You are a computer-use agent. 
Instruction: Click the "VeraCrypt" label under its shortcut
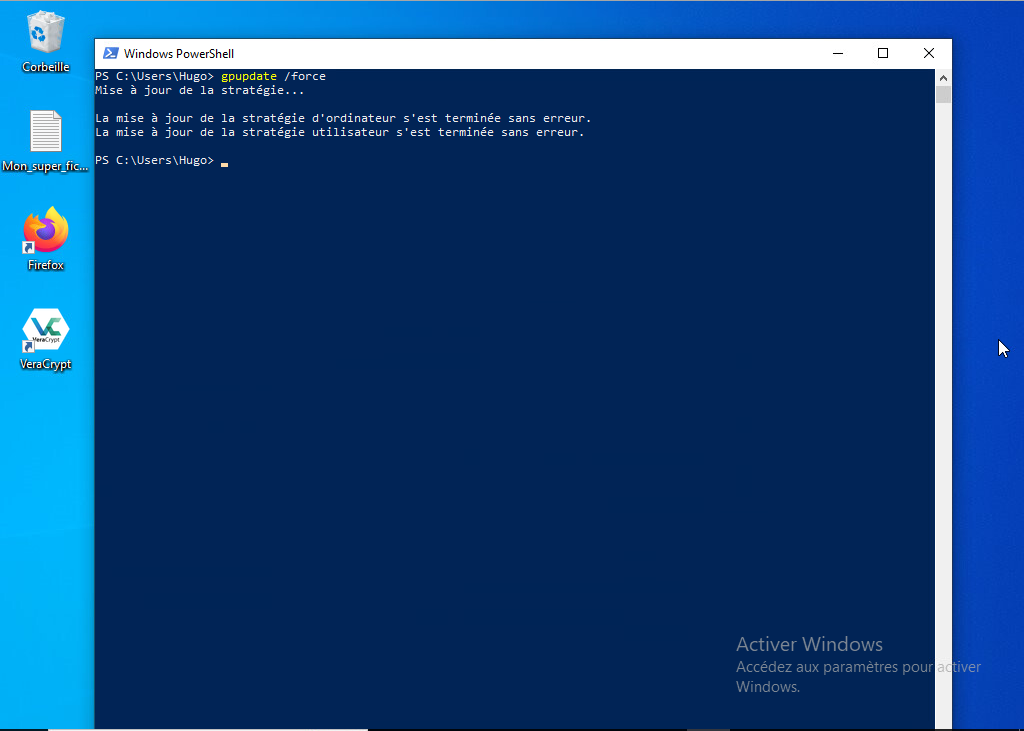(x=45, y=365)
